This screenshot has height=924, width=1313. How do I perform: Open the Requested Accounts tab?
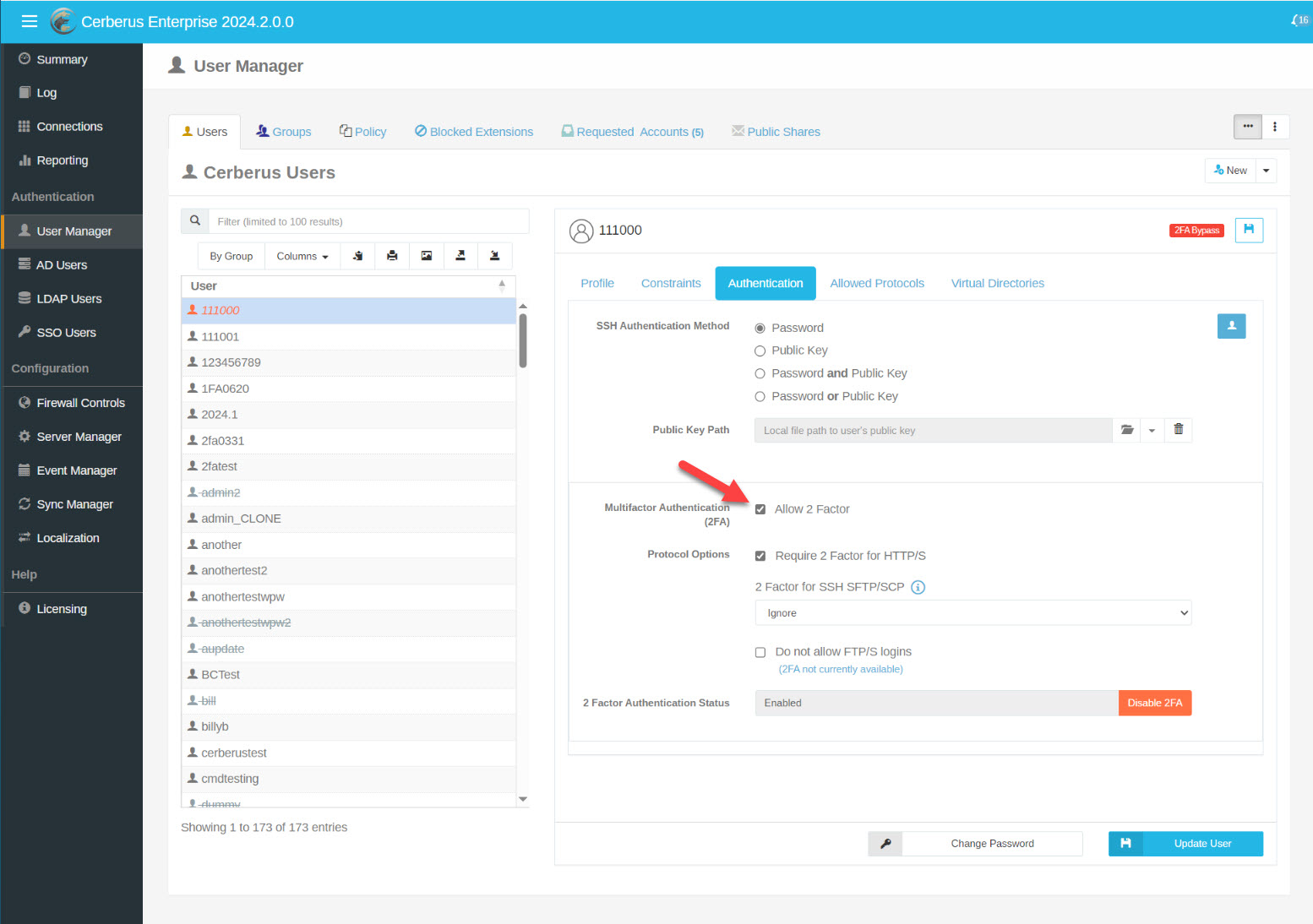633,132
